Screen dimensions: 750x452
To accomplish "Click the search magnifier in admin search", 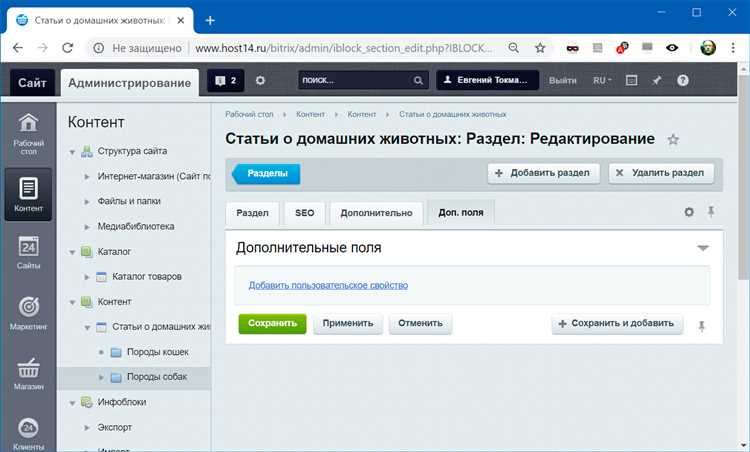I will click(418, 80).
